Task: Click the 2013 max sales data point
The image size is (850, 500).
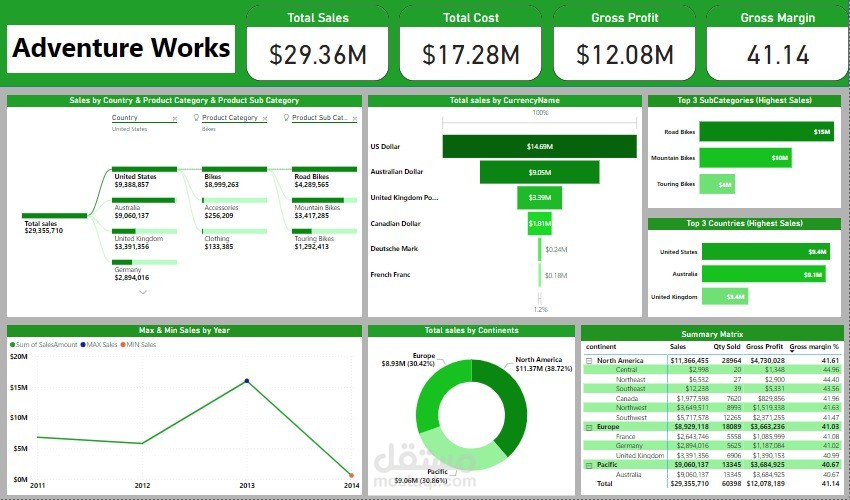Action: [247, 381]
